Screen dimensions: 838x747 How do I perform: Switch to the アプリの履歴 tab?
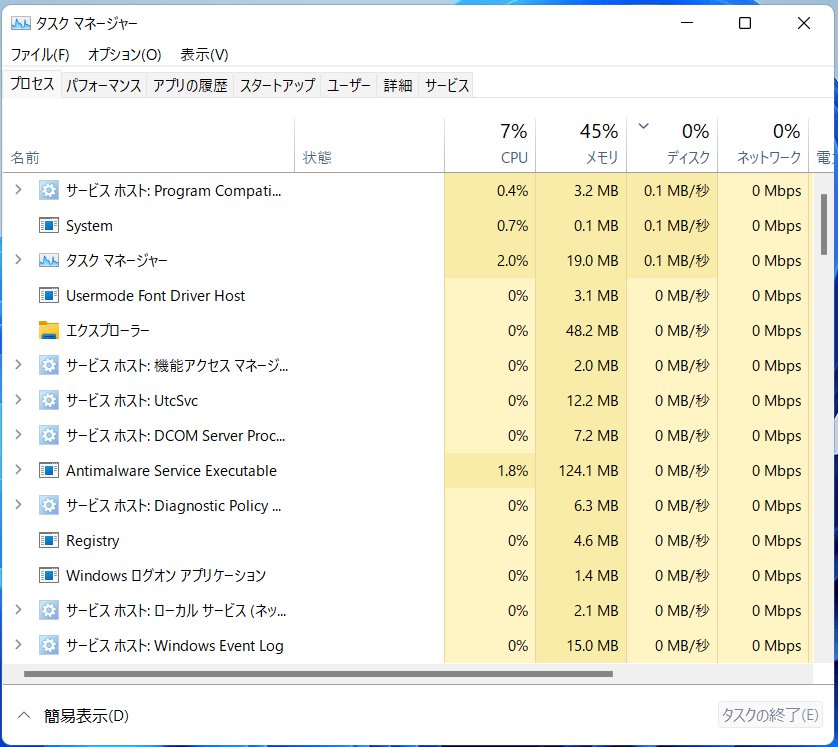190,85
